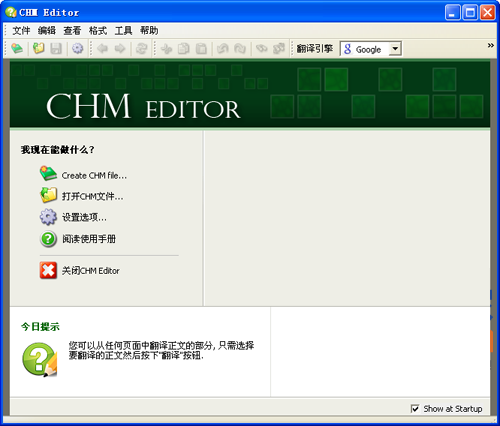Click the forward arrow toolbar icon

click(120, 49)
